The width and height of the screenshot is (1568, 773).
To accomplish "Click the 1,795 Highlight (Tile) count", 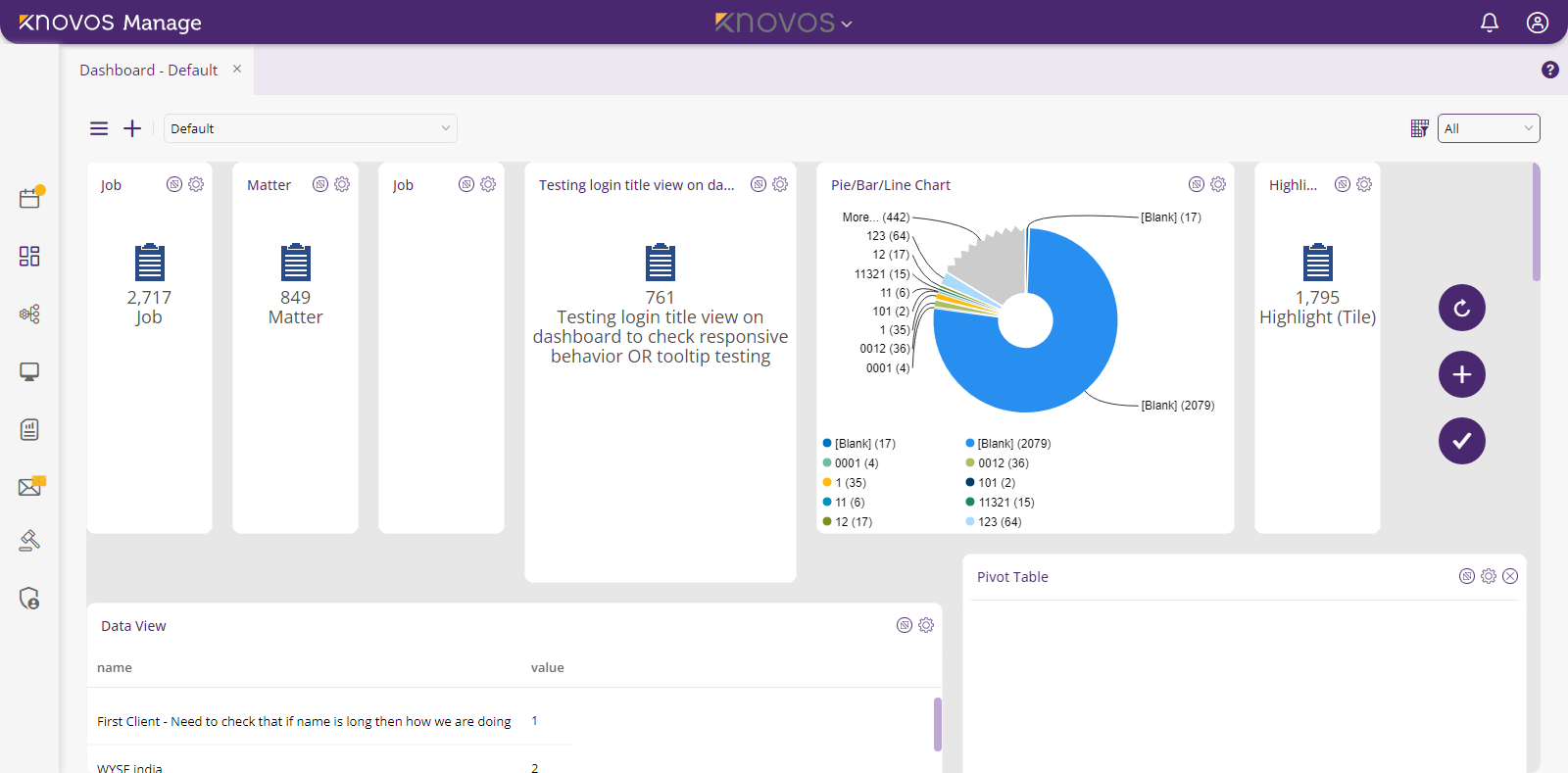I will tap(1317, 297).
